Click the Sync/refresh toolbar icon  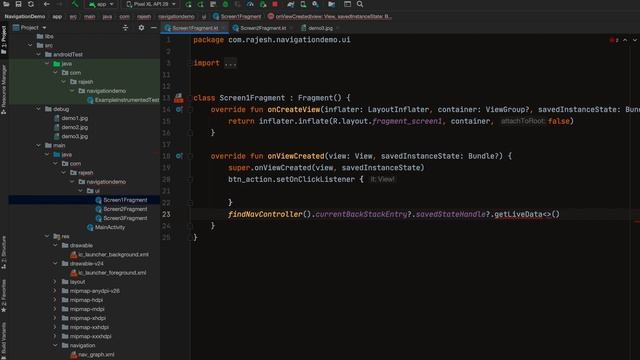(31, 4)
